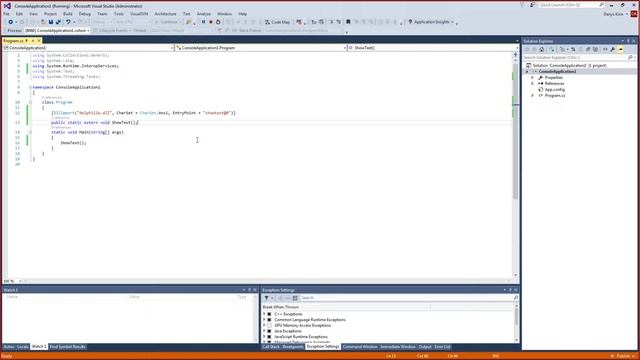Pause debugging with Break All button
This screenshot has height=360, width=640.
pos(203,22)
